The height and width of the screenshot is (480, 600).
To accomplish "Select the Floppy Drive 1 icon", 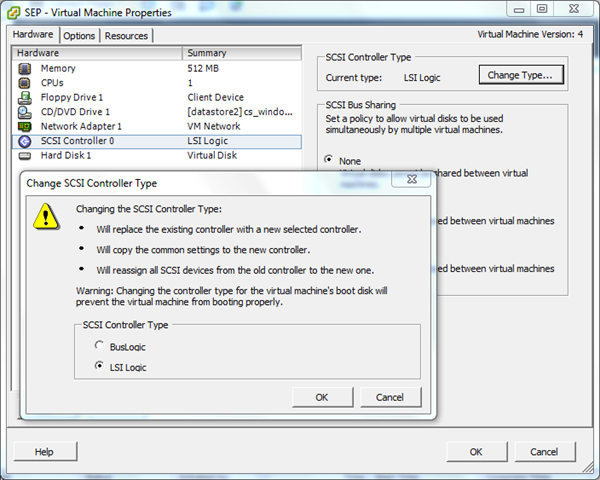I will (x=26, y=97).
